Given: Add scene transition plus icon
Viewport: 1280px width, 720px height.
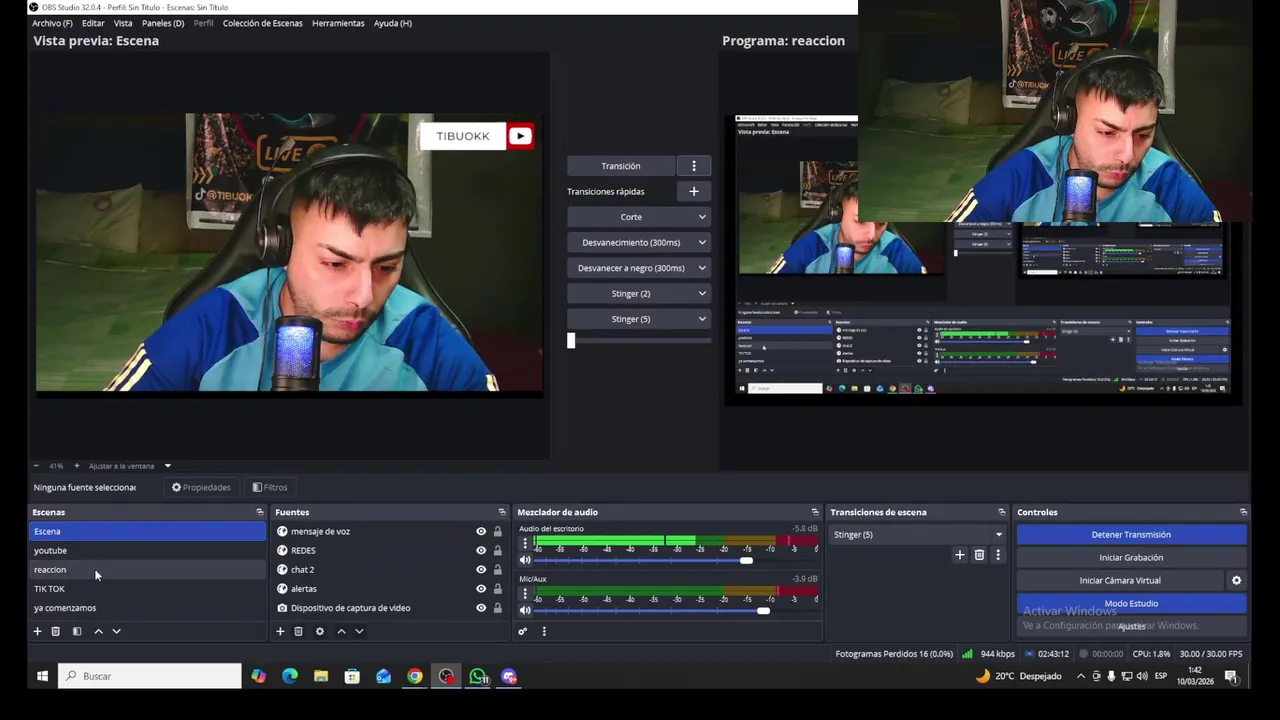Looking at the screenshot, I should pyautogui.click(x=960, y=555).
